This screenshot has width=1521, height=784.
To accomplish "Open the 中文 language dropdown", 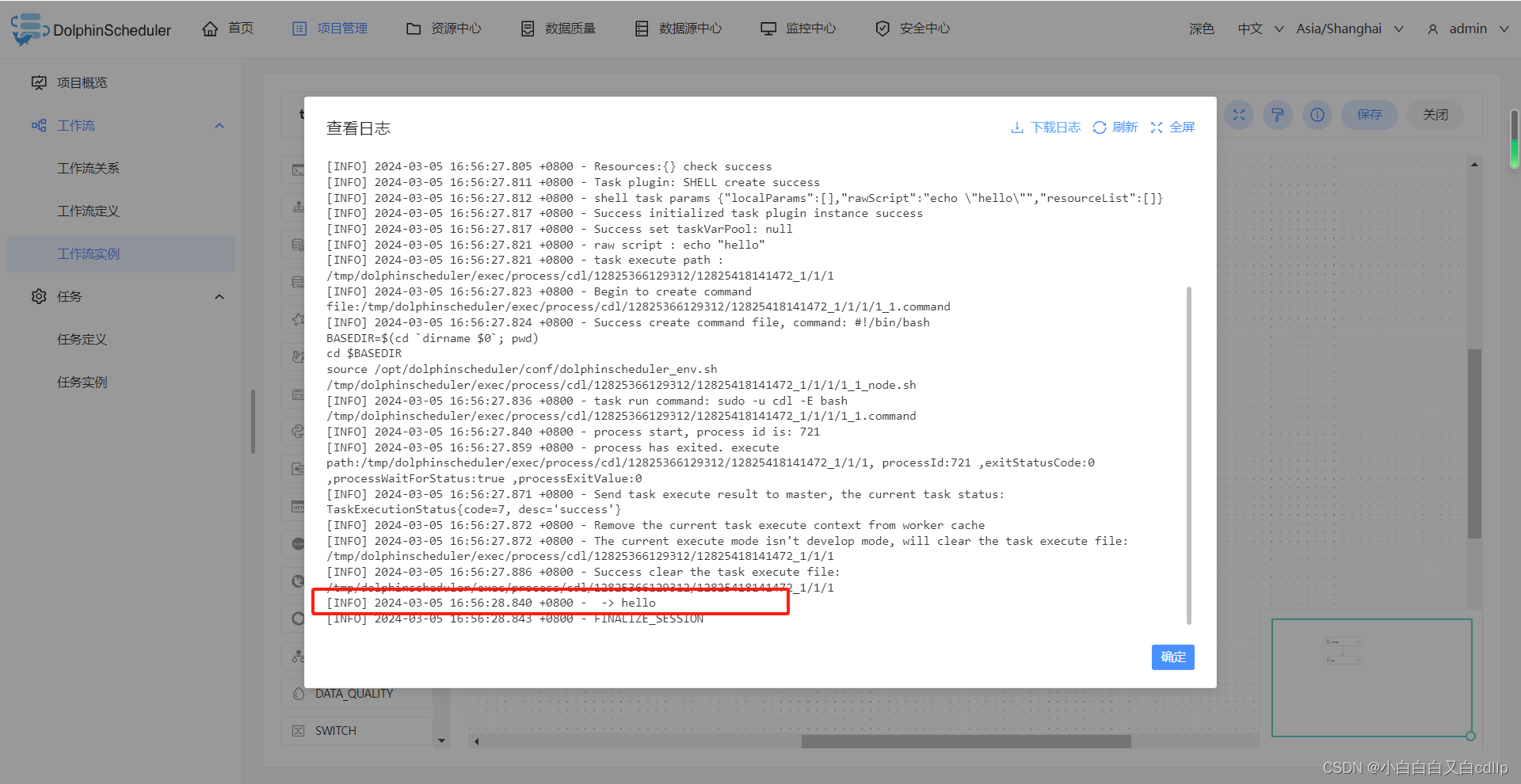I will [1260, 29].
